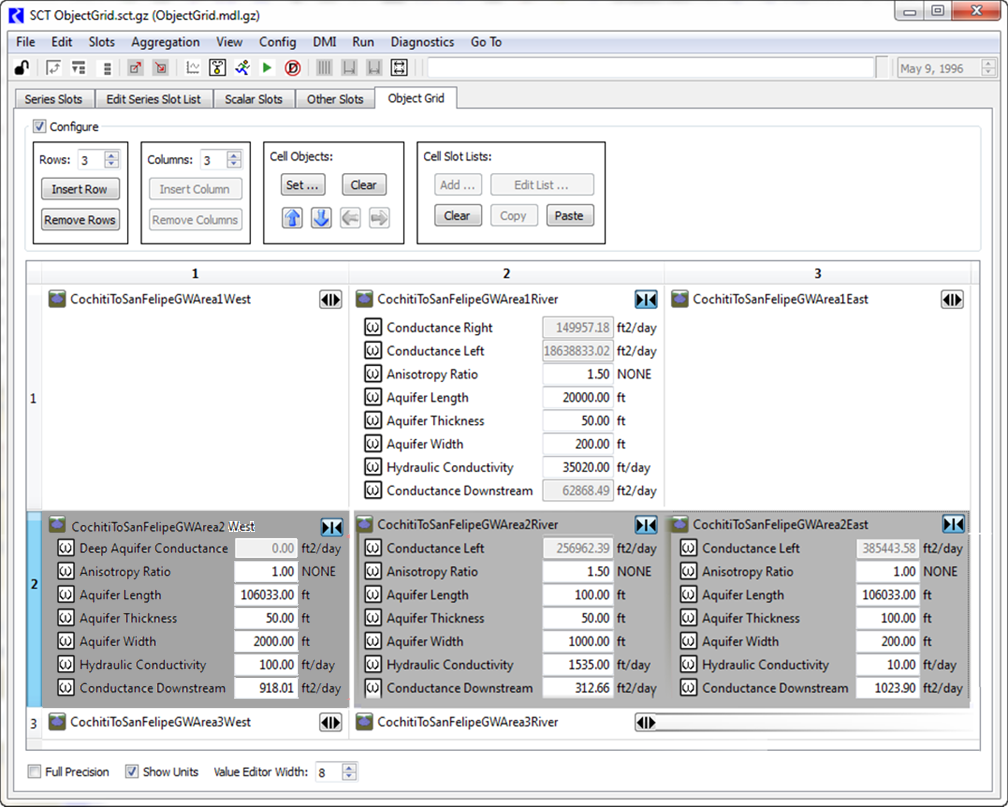This screenshot has width=1008, height=807.
Task: Click slot icon next to Hydraulic Conductivity 35020.00
Action: (373, 467)
